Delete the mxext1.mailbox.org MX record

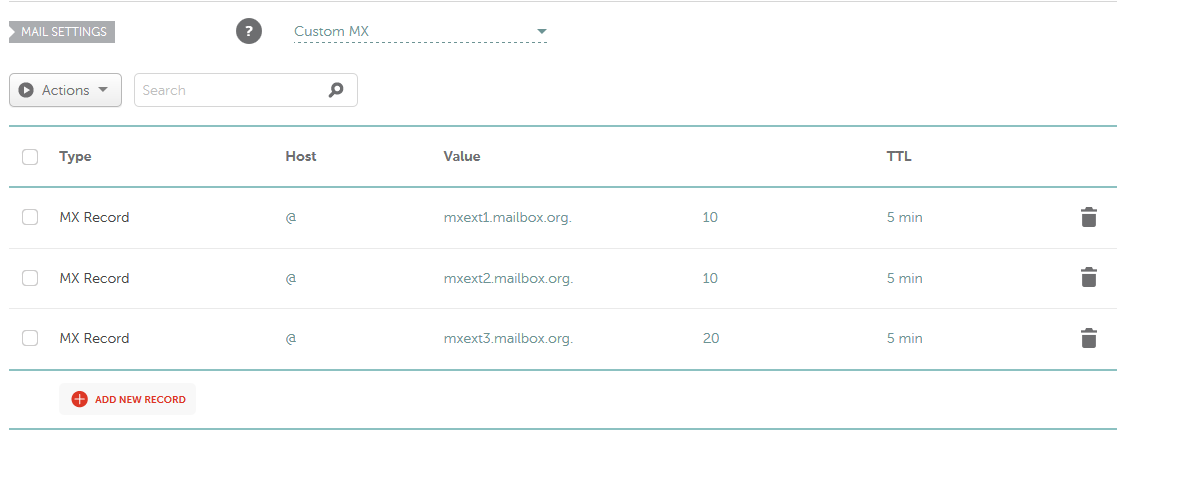coord(1089,217)
